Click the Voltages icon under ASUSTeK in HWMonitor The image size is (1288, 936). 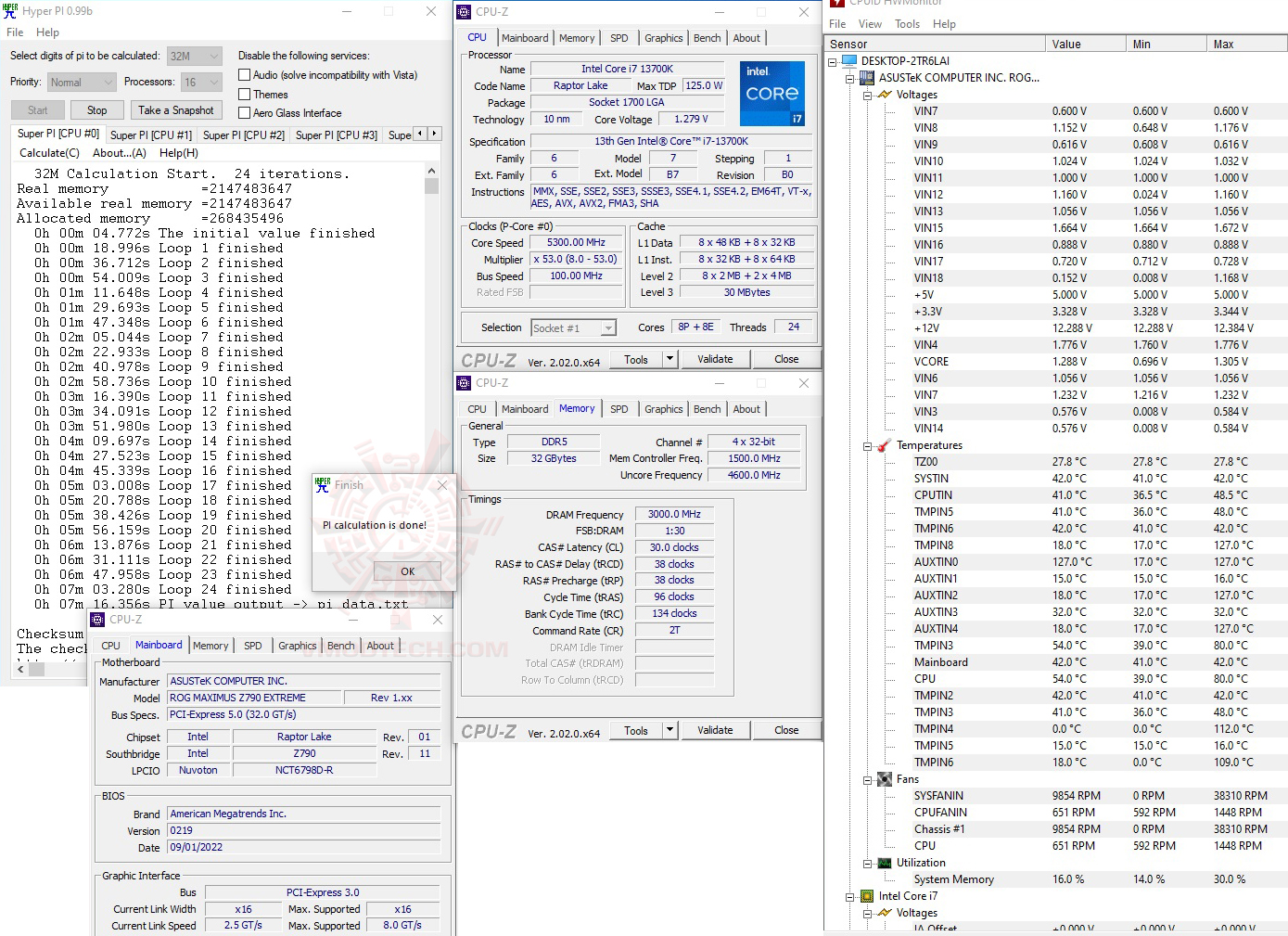coord(885,95)
